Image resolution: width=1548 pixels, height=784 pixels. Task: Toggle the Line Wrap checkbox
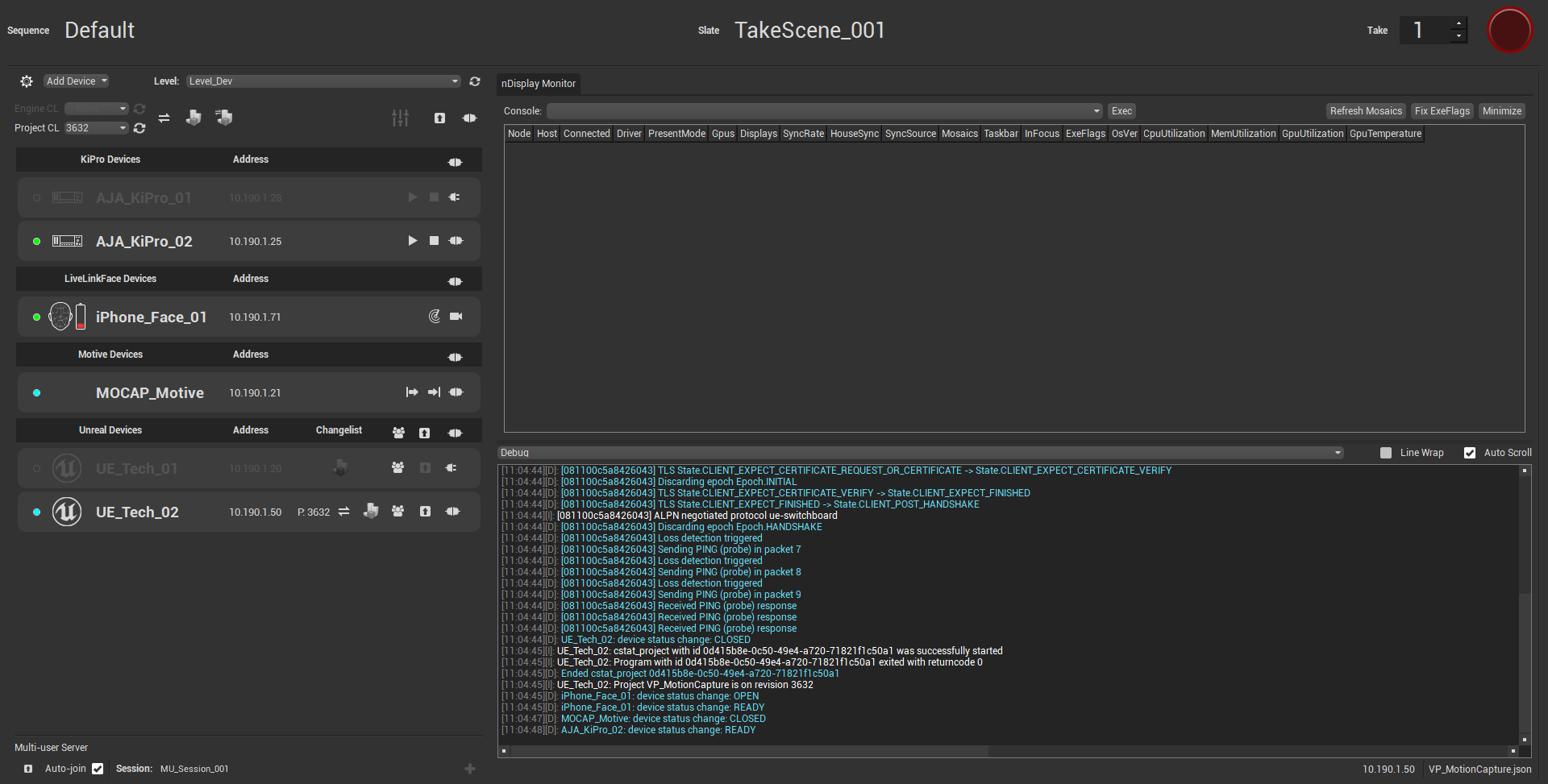1386,453
